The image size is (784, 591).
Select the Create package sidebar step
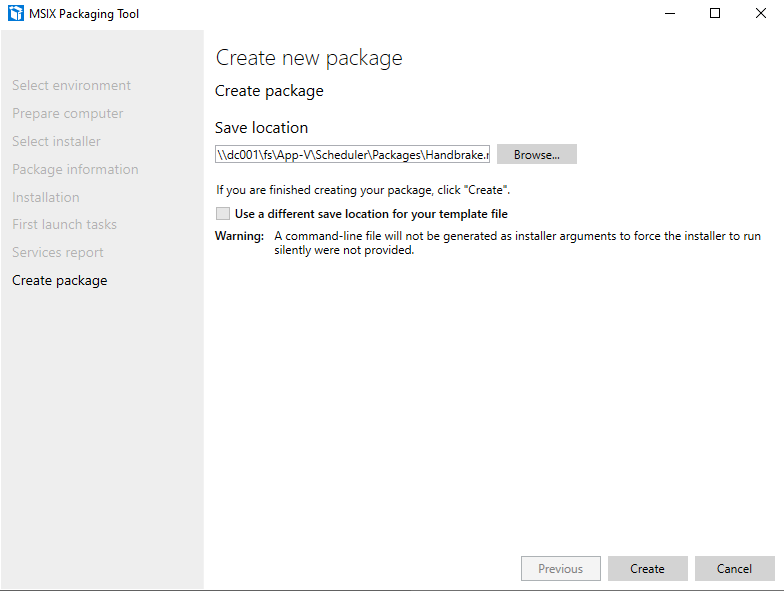pyautogui.click(x=60, y=281)
